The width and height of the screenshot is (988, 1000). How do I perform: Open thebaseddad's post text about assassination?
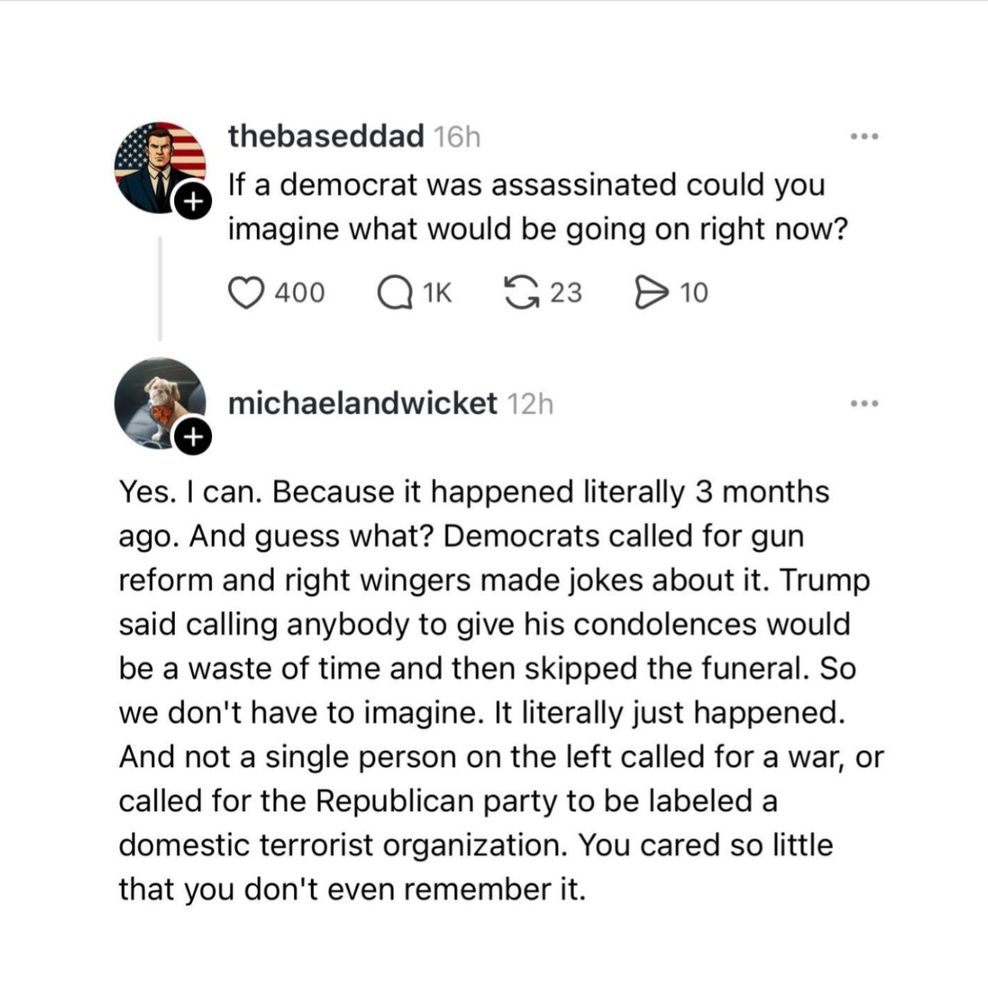(x=538, y=207)
